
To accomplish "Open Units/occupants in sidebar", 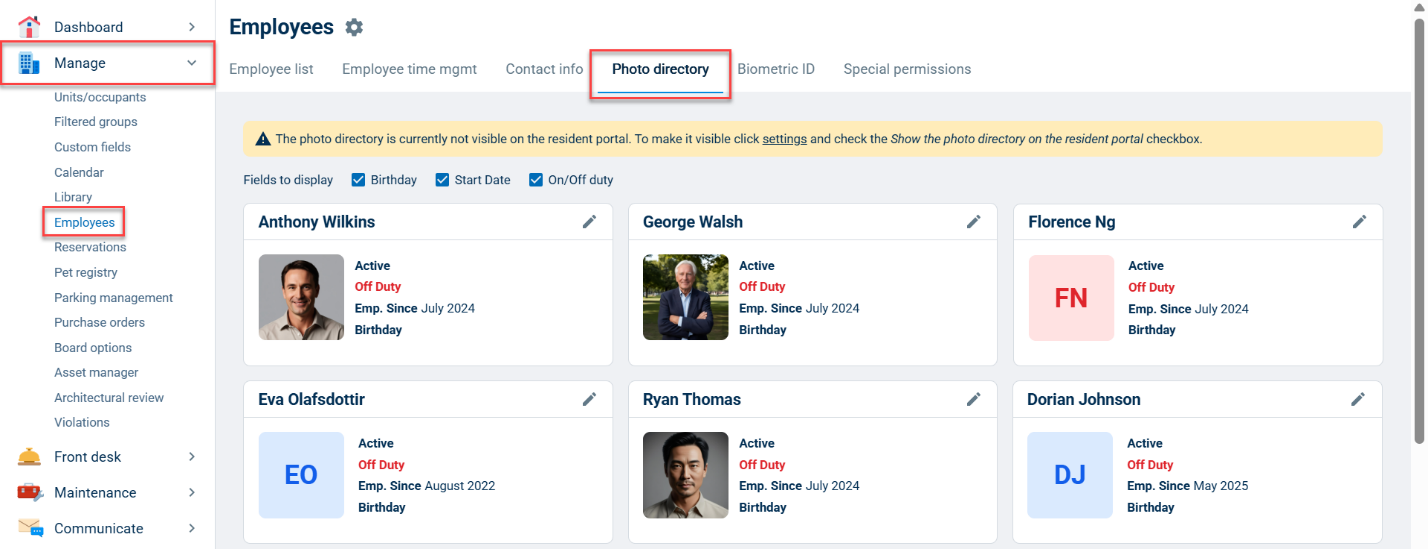I will (x=100, y=97).
